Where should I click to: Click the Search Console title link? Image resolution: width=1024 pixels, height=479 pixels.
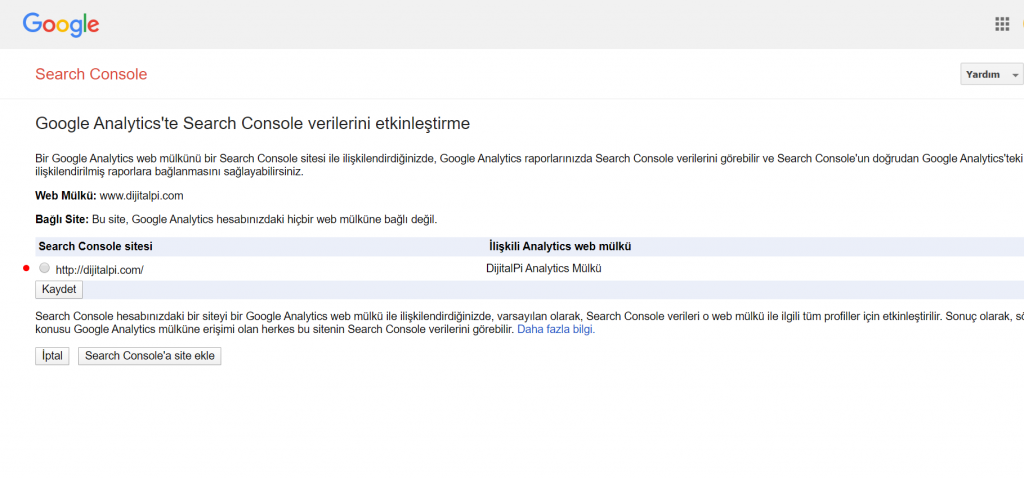(x=91, y=74)
